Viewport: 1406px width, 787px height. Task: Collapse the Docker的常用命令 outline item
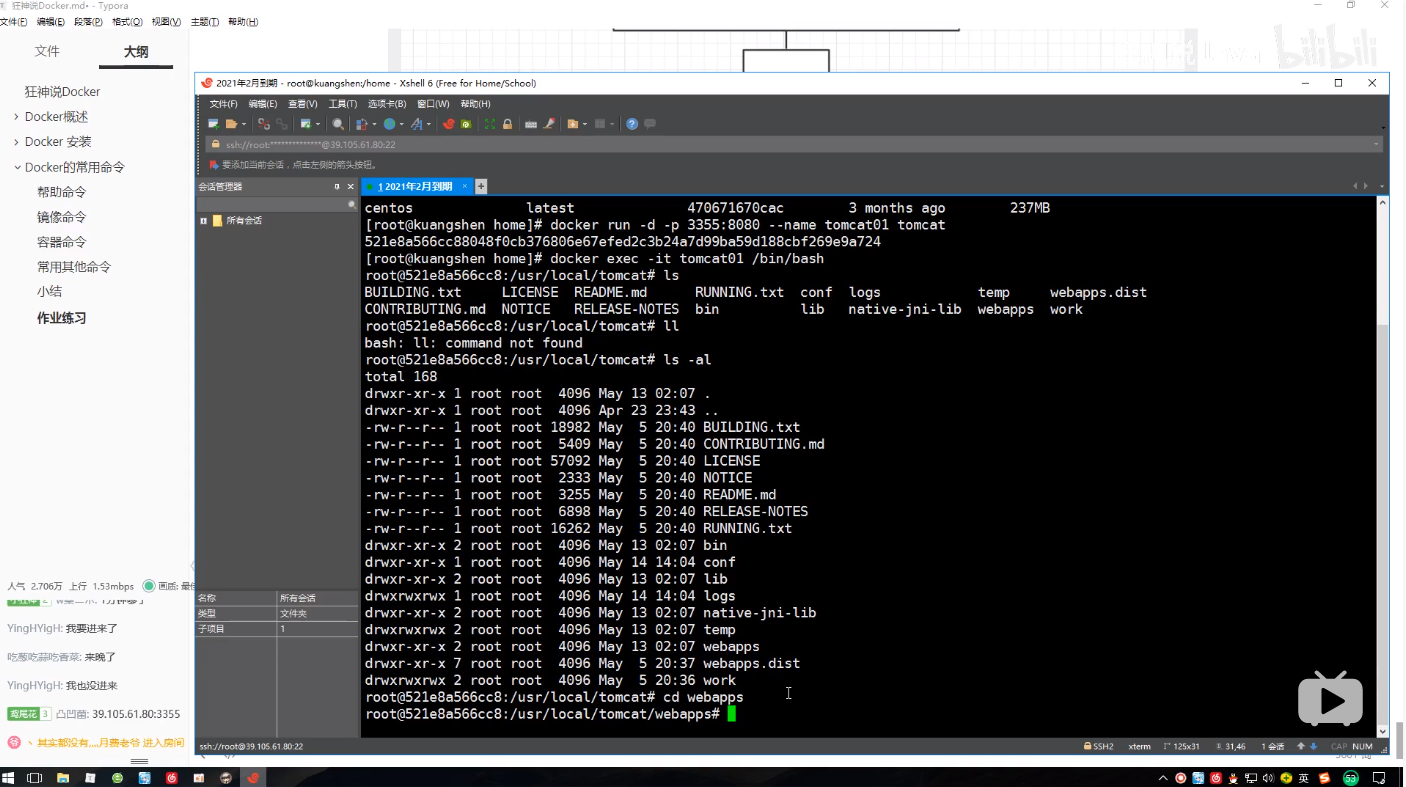point(16,167)
